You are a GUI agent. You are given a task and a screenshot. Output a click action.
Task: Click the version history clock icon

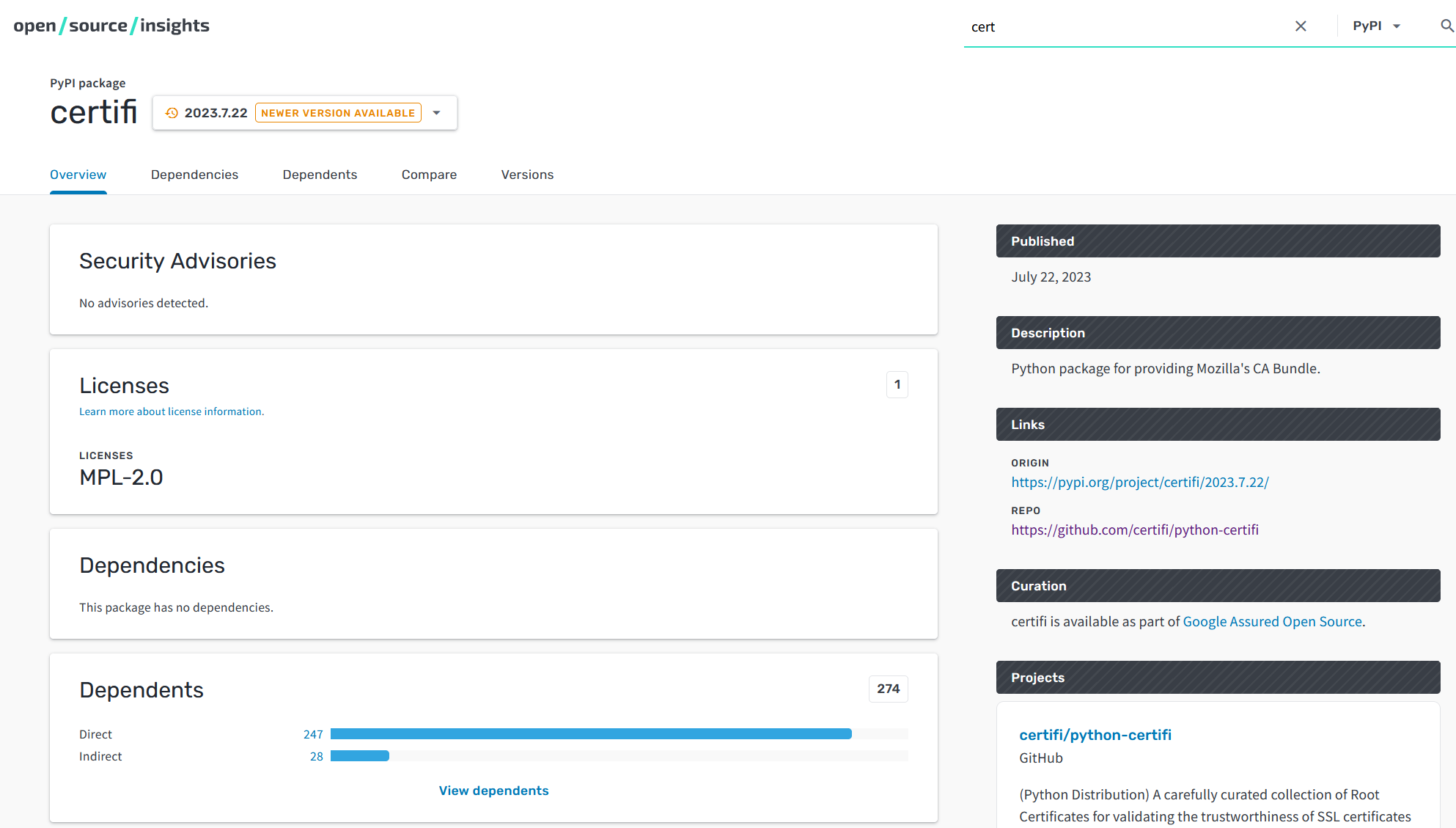pos(172,112)
